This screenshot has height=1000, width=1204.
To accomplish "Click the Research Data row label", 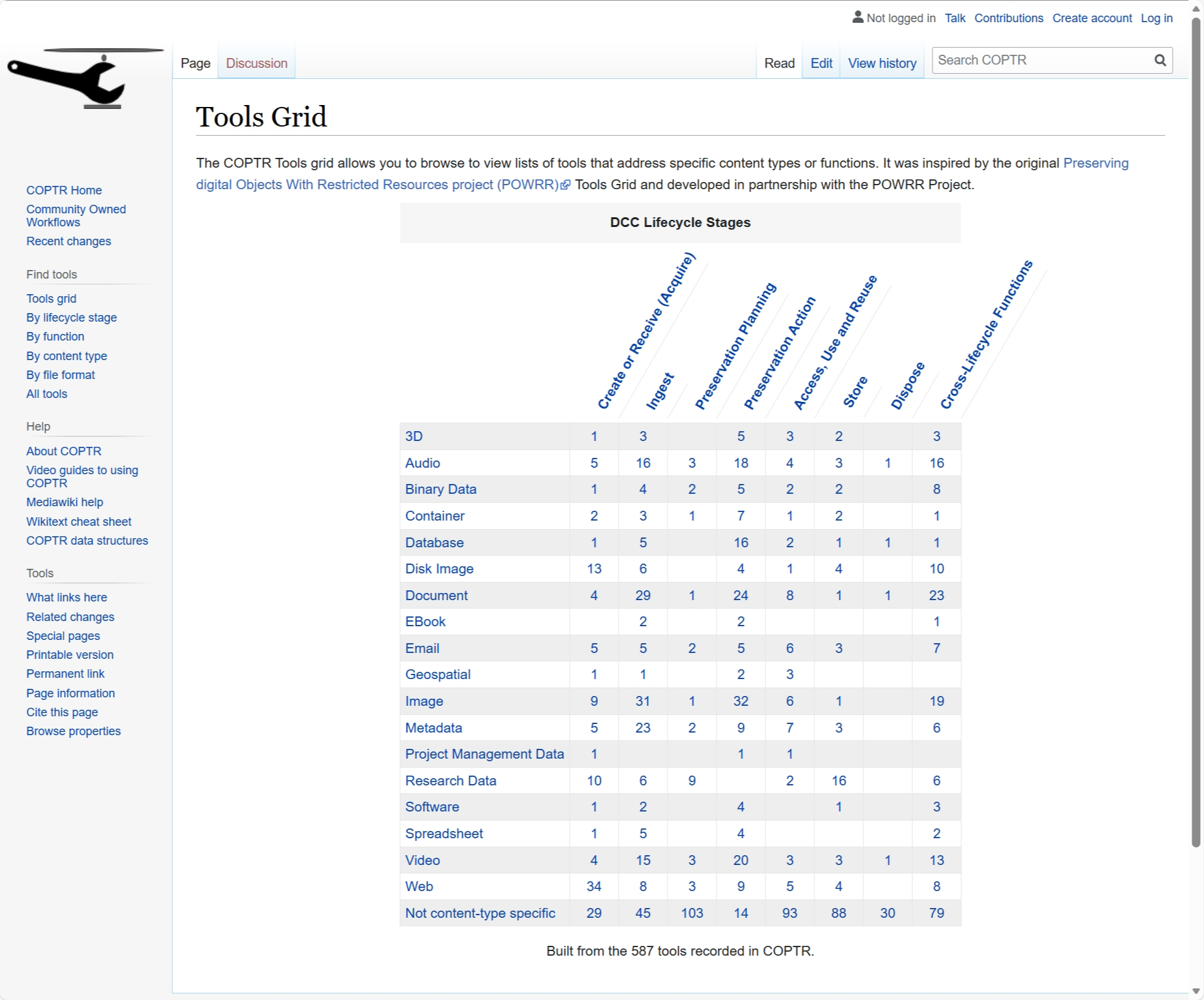I will [x=450, y=781].
